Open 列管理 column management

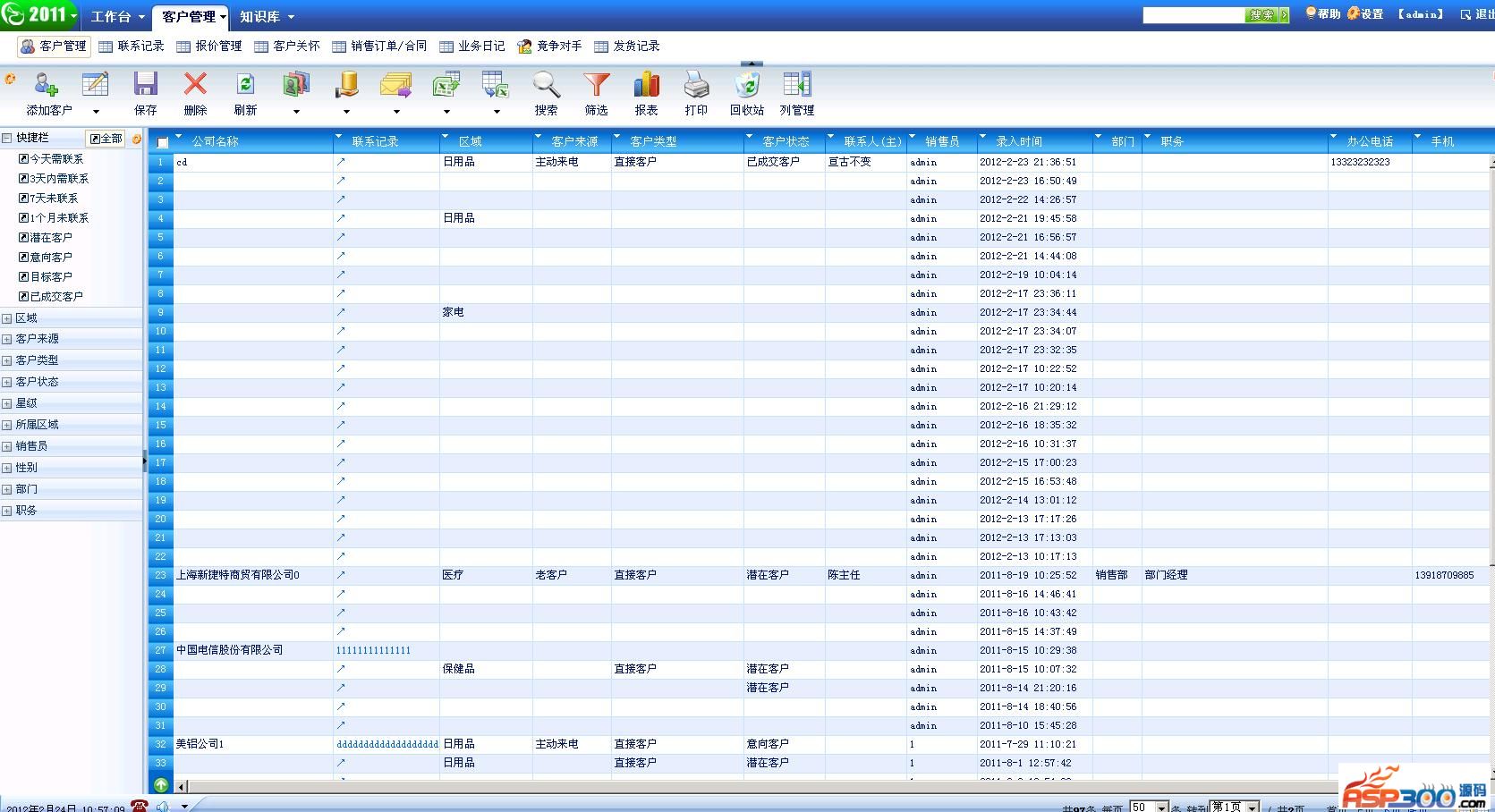796,86
